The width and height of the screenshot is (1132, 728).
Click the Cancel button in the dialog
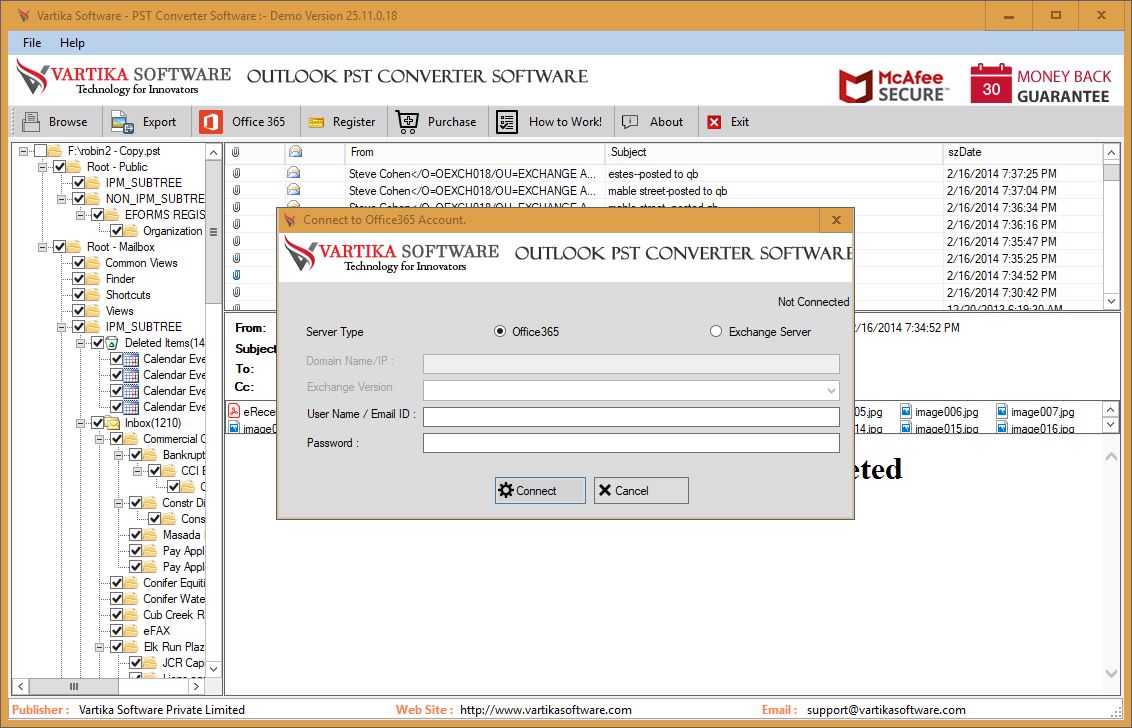641,490
